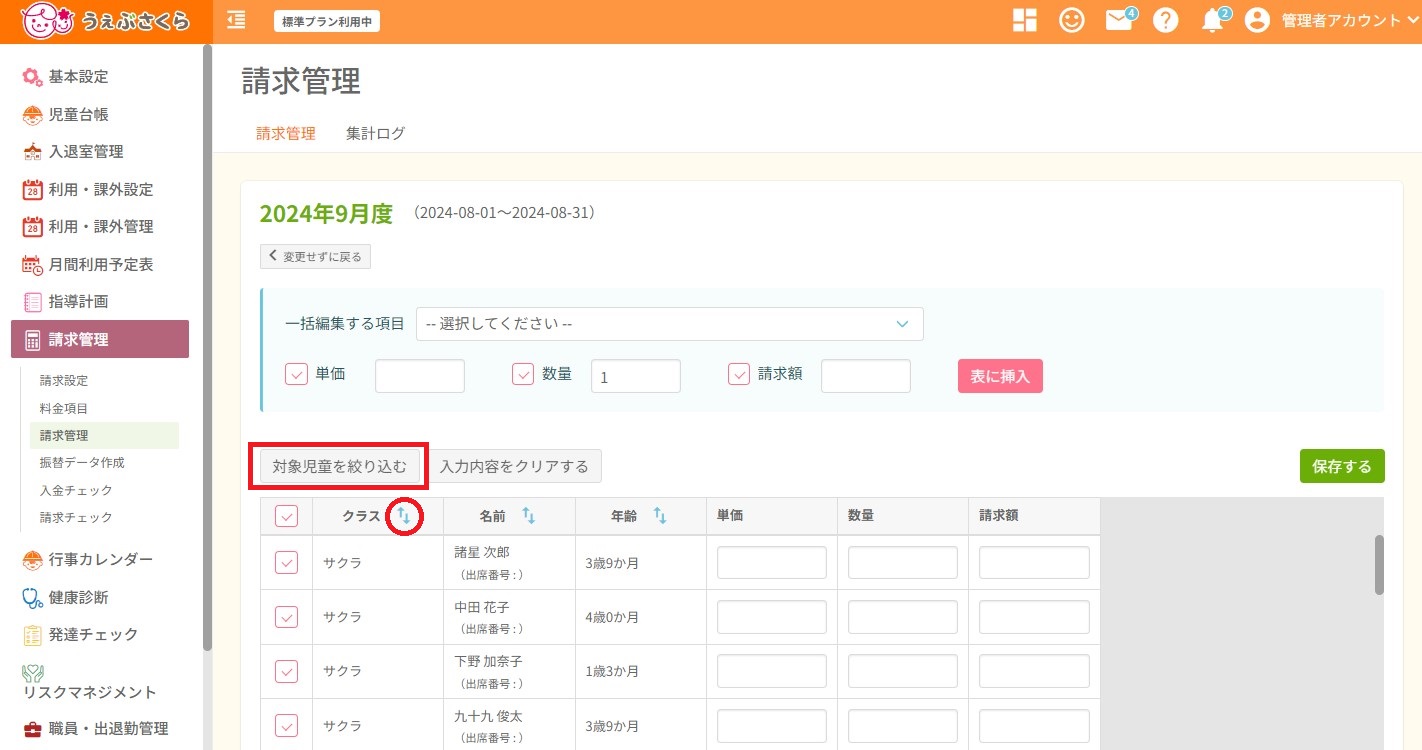The height and width of the screenshot is (750, 1422).
Task: Click the smiley face icon
Action: [1072, 20]
